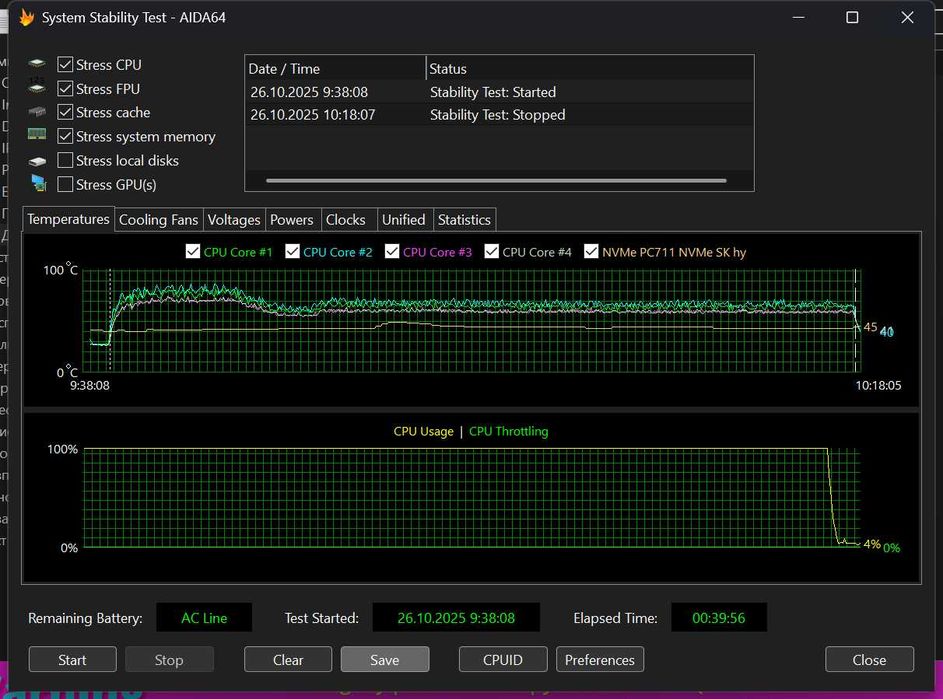
Task: Uncheck the Stress FPU checkbox
Action: click(x=65, y=88)
